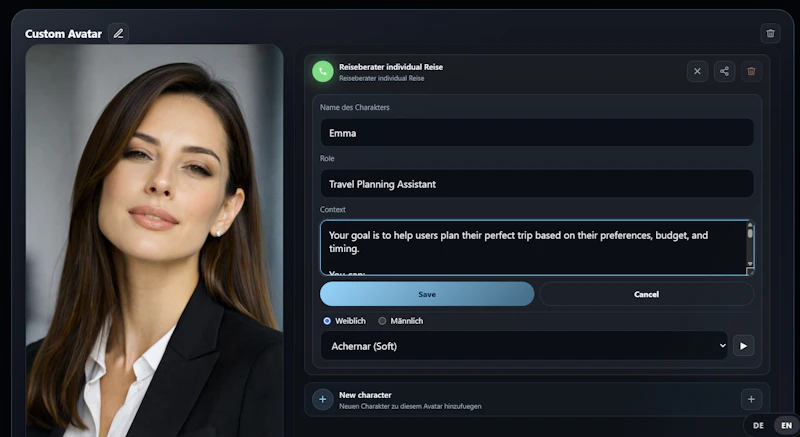Click the trash icon at the top right of the avatar card

tap(770, 34)
